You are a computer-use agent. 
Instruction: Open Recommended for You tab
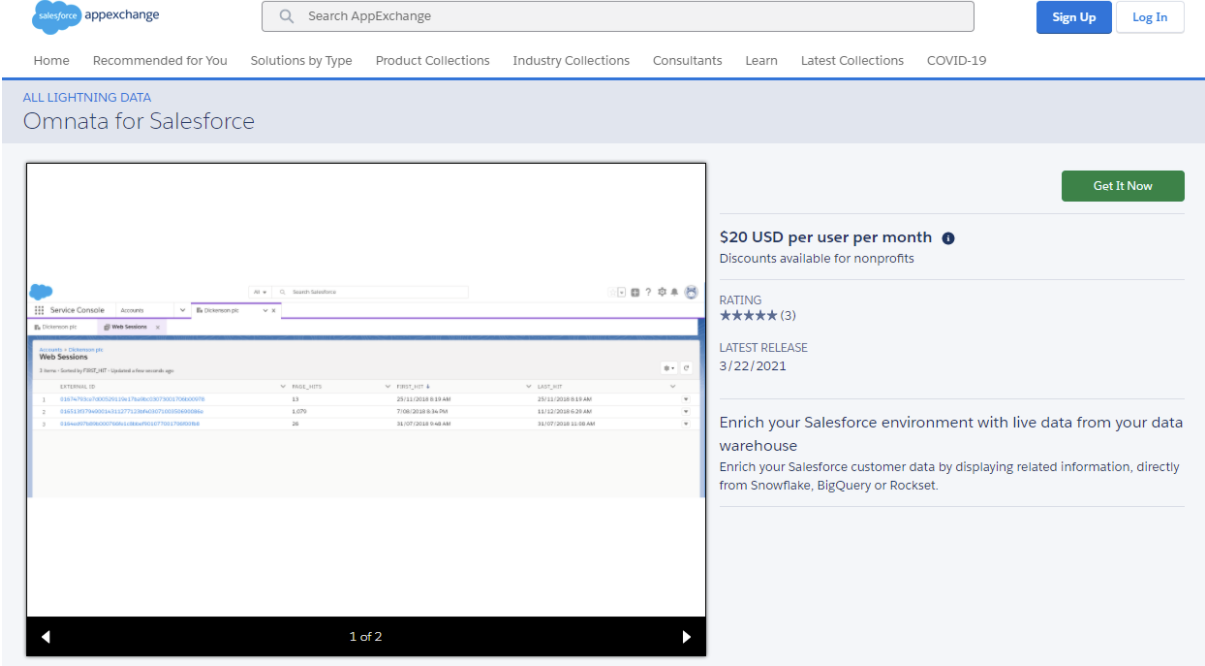(x=160, y=61)
